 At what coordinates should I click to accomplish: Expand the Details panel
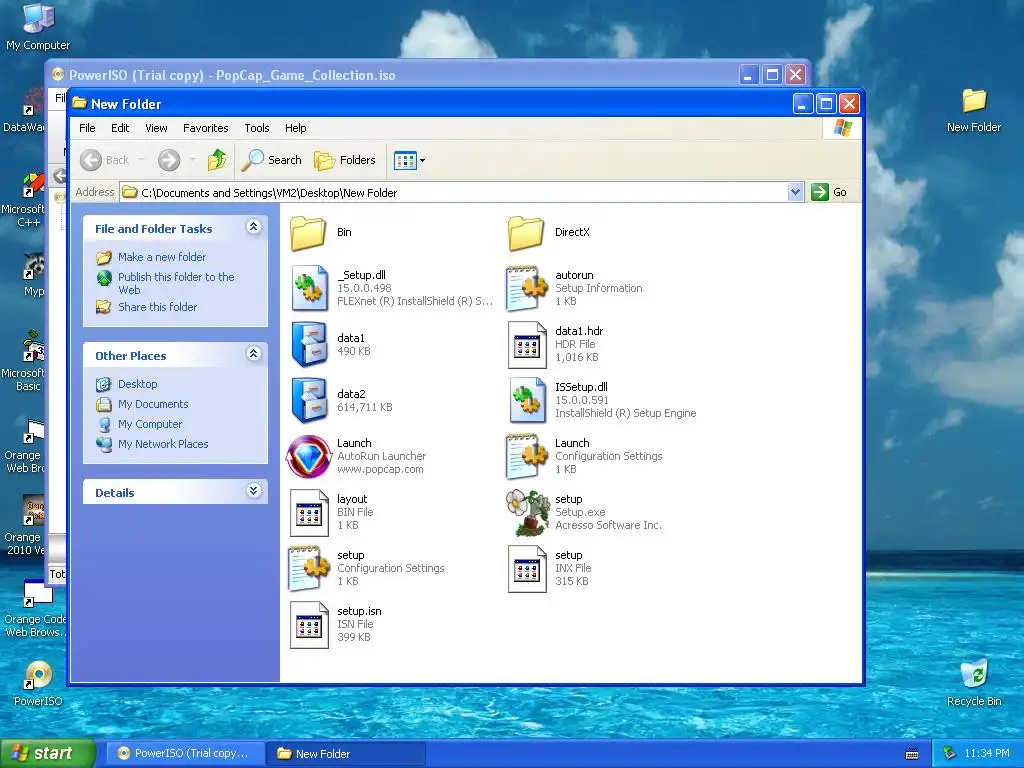pyautogui.click(x=253, y=491)
